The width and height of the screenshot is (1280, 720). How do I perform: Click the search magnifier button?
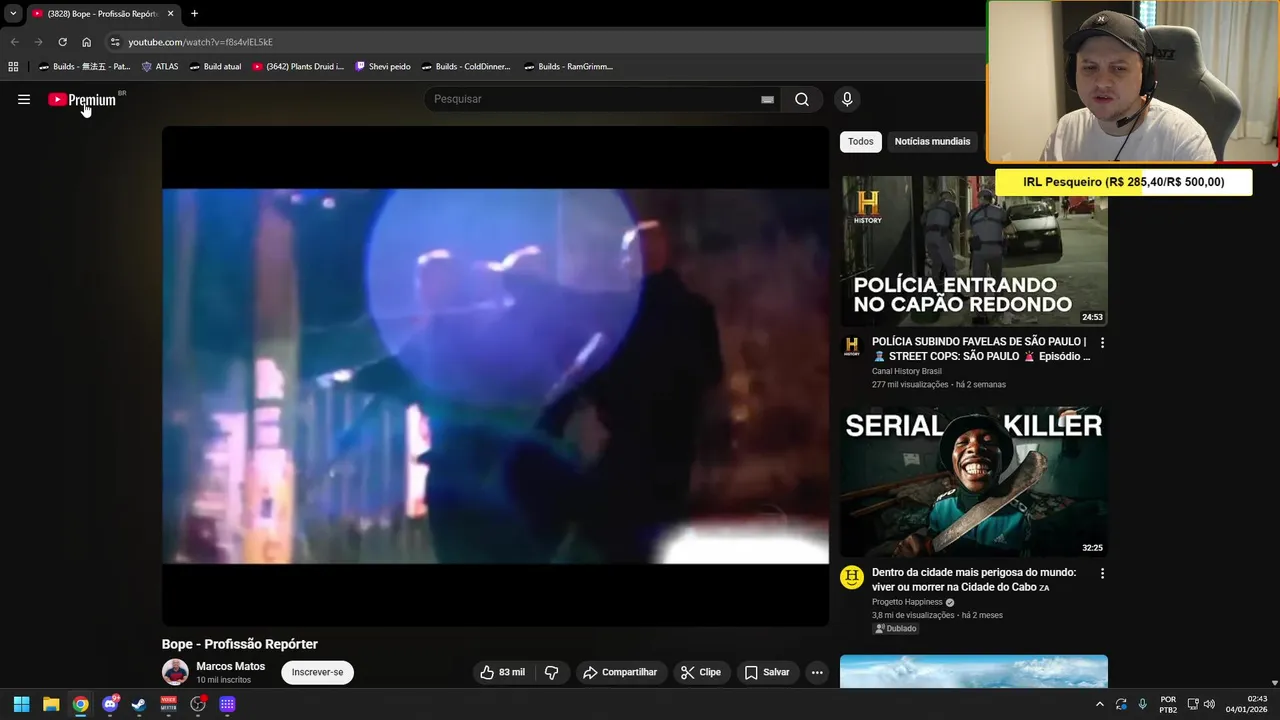[802, 99]
